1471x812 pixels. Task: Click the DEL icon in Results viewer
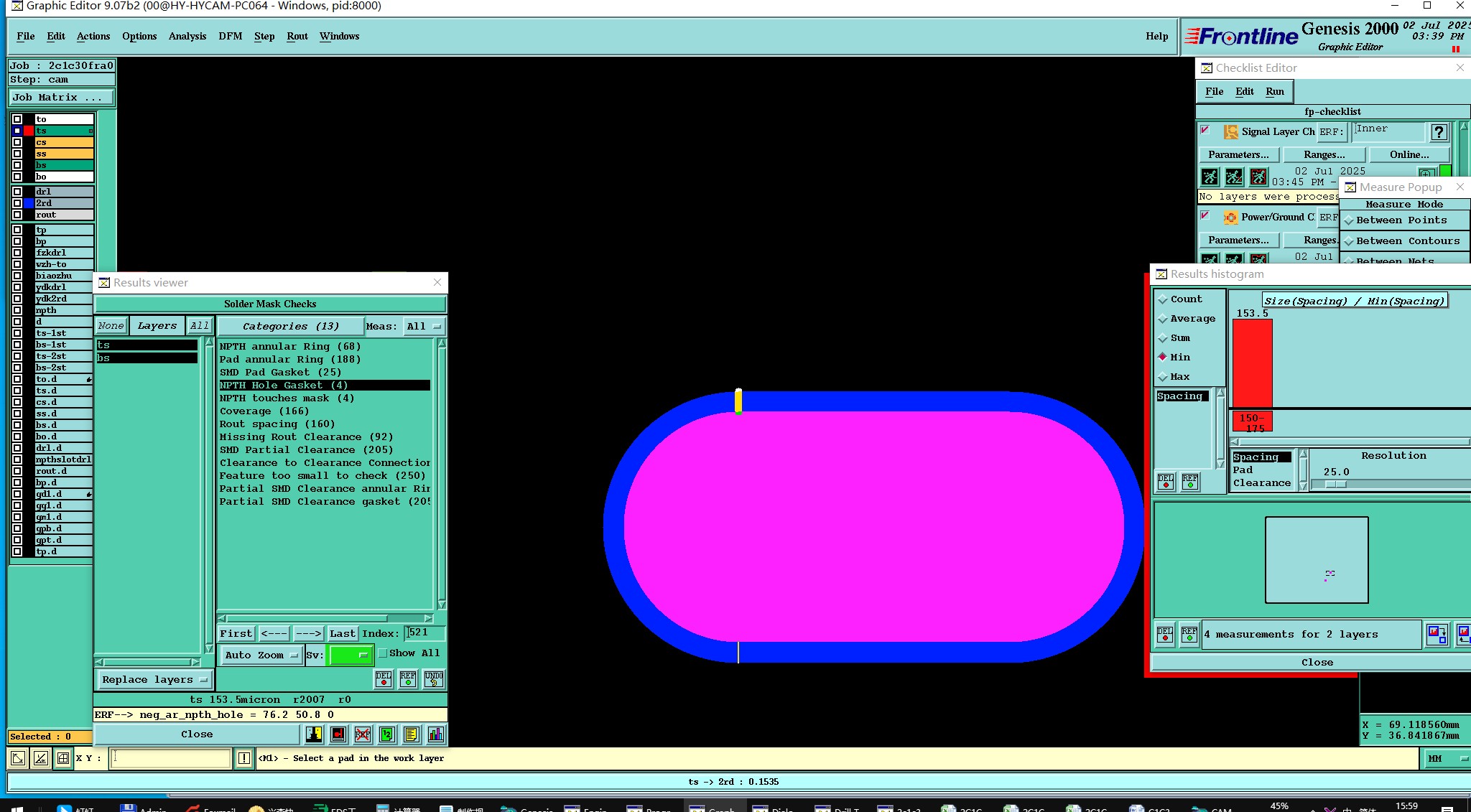(384, 678)
